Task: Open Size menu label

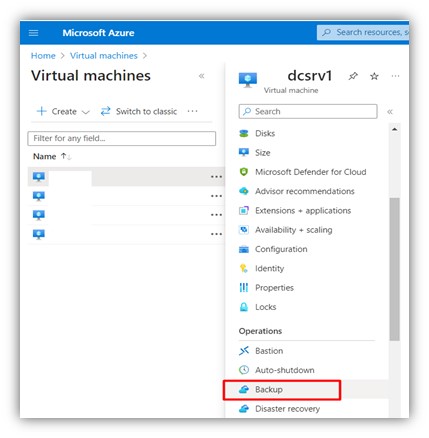Action: 263,153
